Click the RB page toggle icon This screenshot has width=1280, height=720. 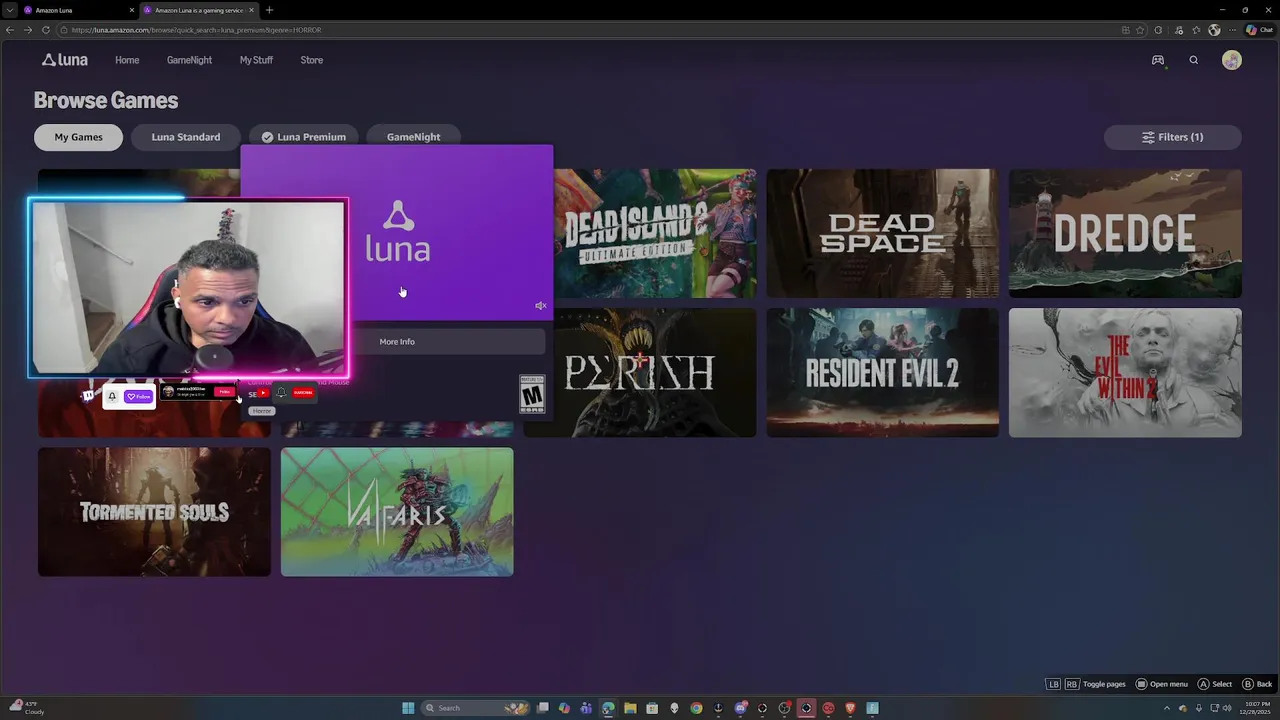click(1071, 684)
